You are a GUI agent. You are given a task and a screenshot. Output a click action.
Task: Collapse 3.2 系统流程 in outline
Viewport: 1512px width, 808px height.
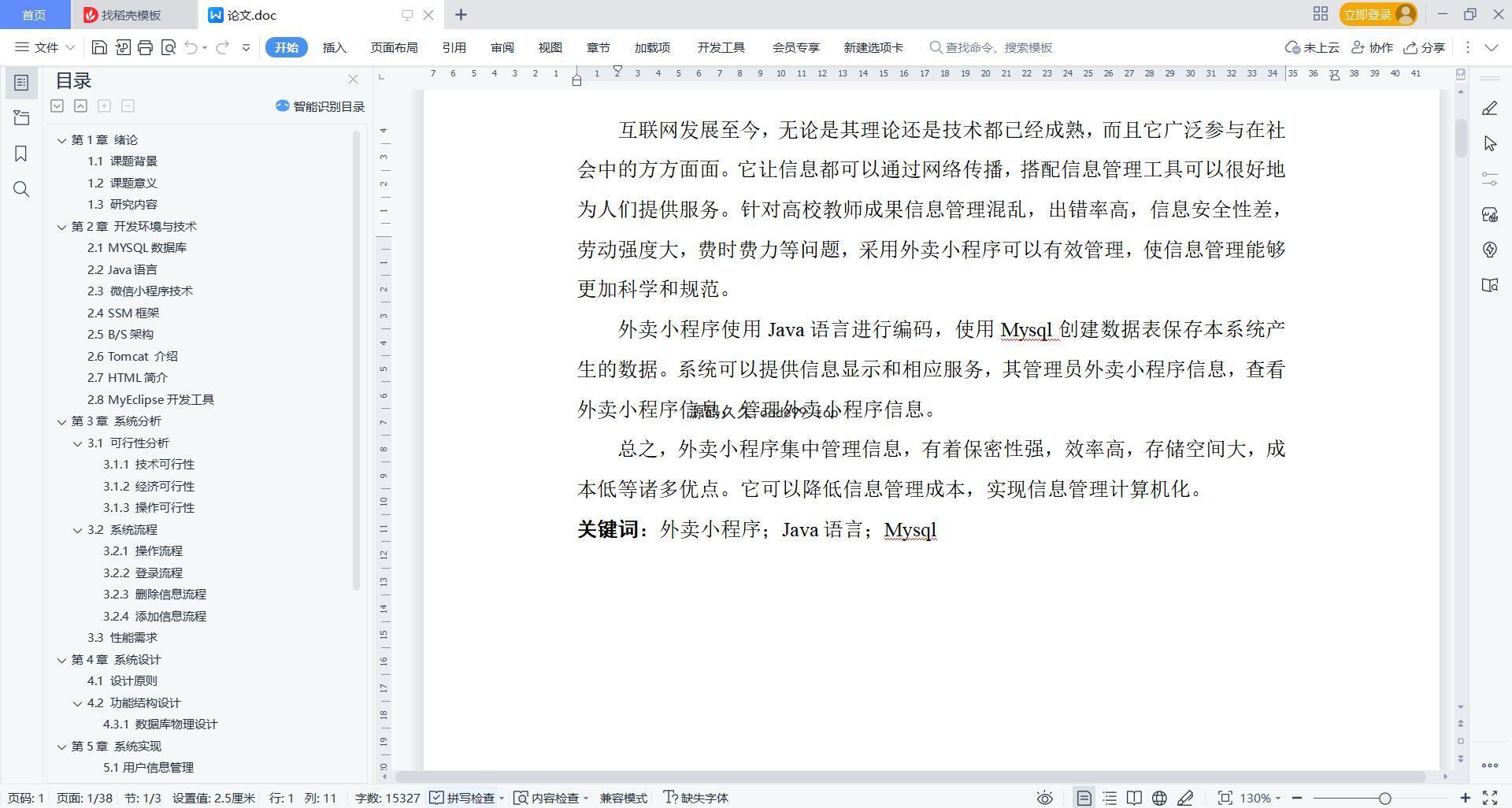[77, 530]
